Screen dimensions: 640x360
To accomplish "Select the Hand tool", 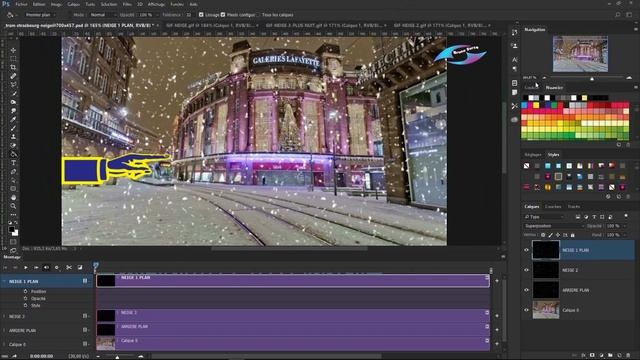I will 13,198.
